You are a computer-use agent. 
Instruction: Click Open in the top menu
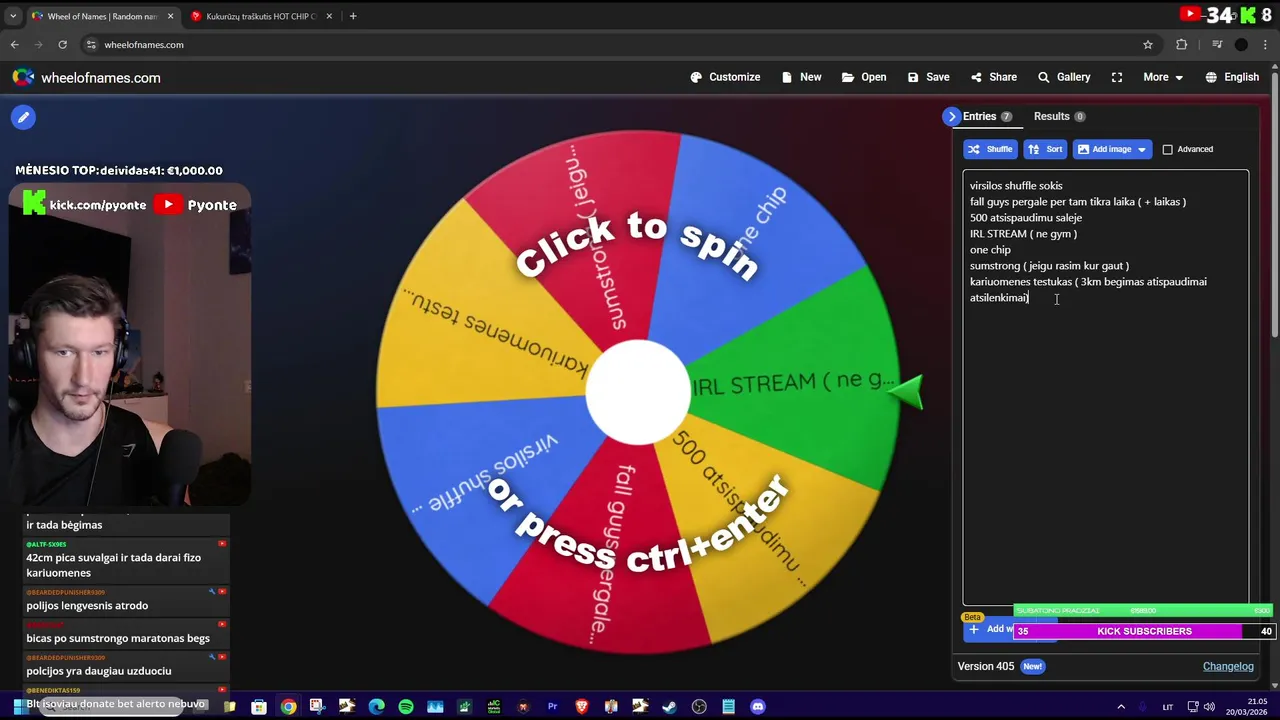(x=864, y=77)
